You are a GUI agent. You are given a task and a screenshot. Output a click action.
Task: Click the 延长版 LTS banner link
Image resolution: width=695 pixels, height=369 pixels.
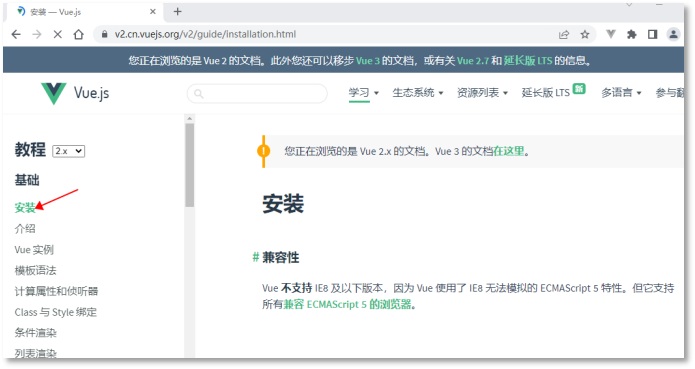[528, 61]
